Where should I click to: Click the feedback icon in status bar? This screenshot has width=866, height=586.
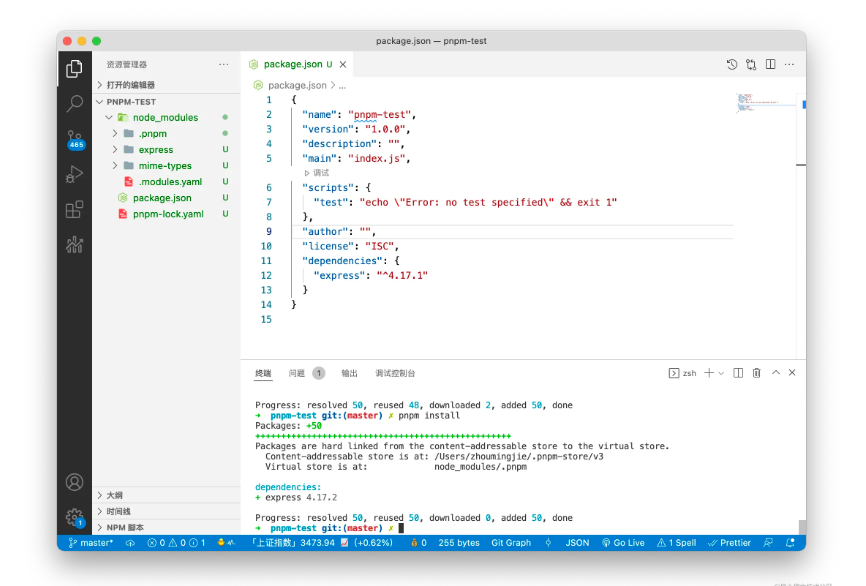click(768, 543)
